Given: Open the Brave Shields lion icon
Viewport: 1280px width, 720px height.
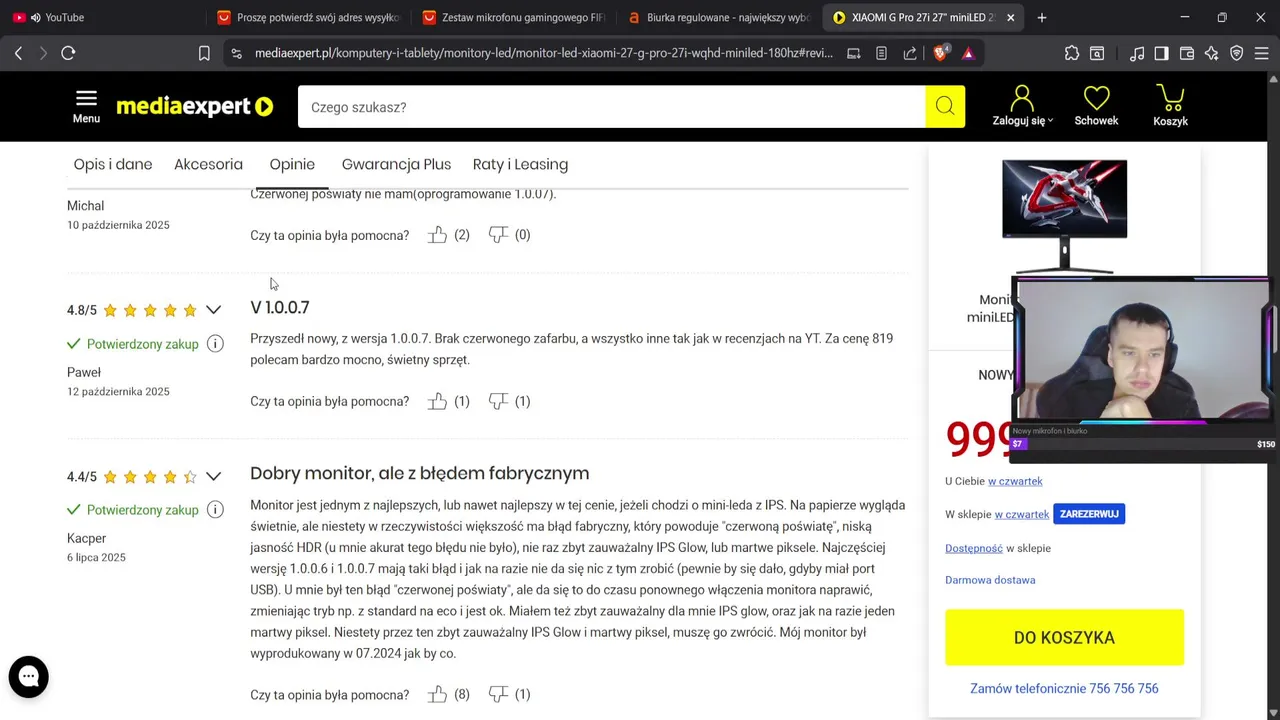Looking at the screenshot, I should pyautogui.click(x=941, y=53).
